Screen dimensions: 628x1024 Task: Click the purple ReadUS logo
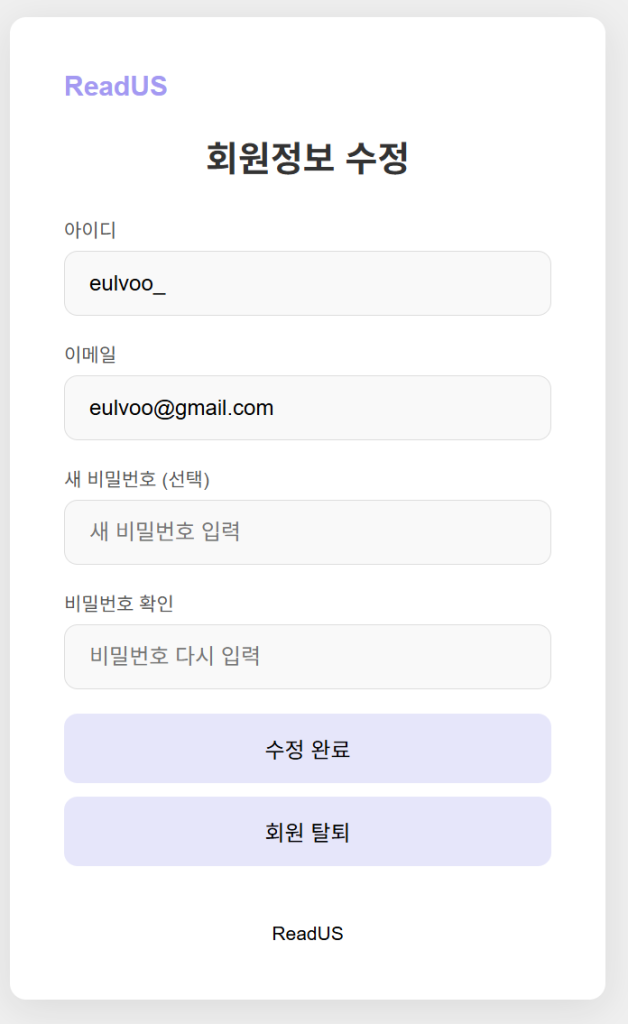point(116,86)
